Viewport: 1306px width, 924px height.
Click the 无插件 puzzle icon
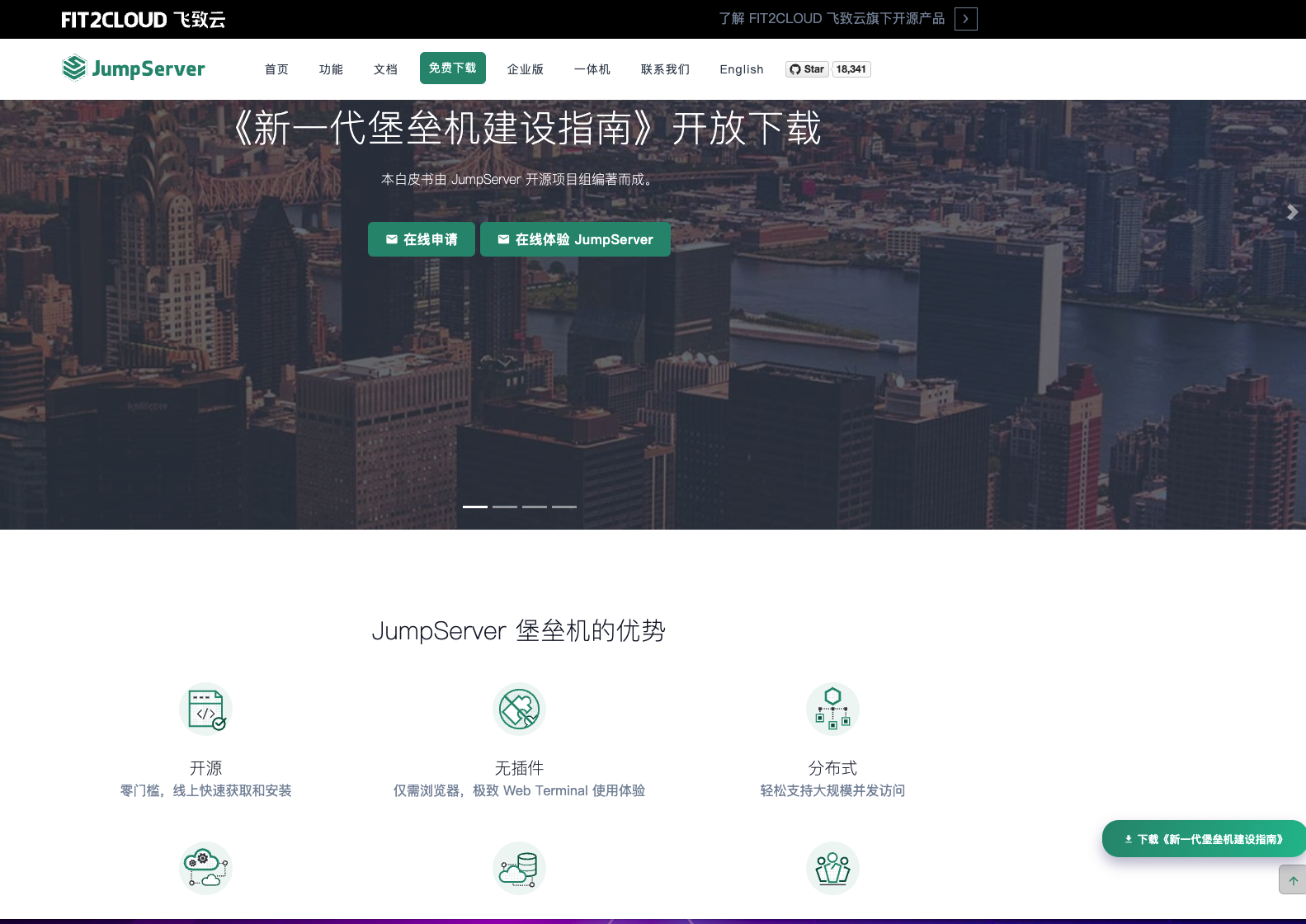click(x=519, y=709)
